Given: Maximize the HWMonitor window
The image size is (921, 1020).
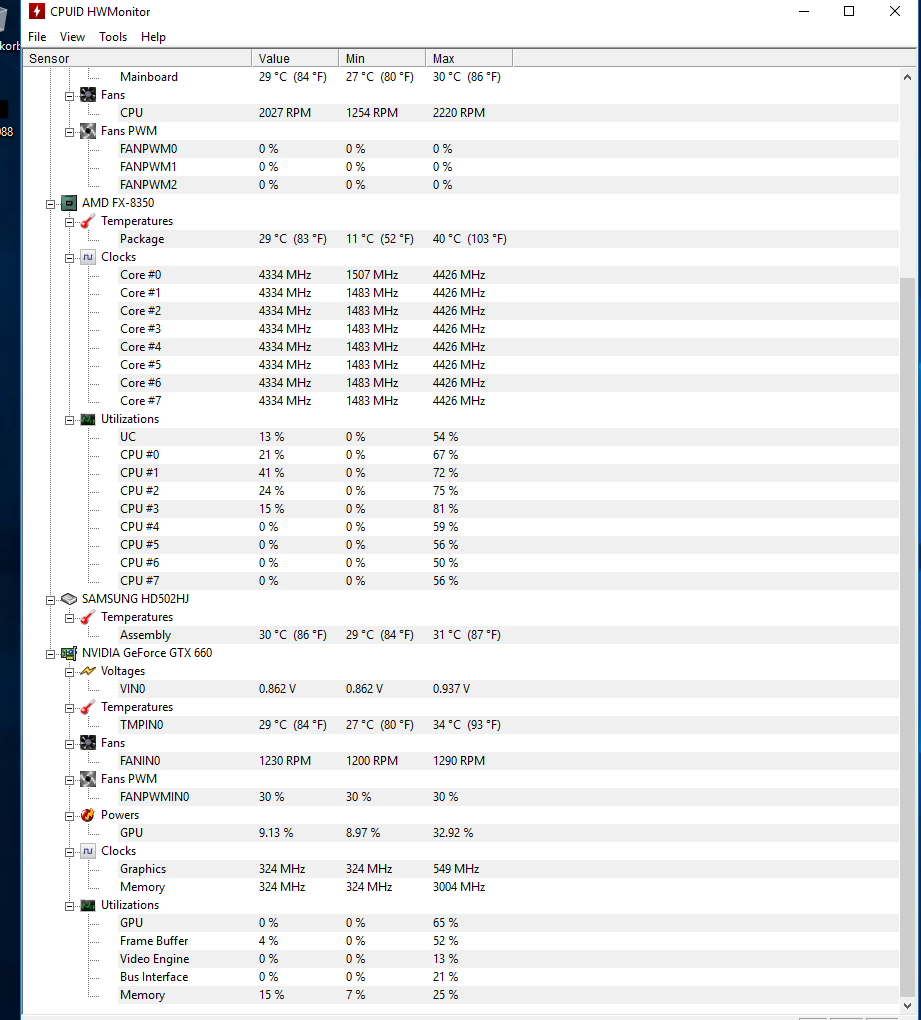Looking at the screenshot, I should coord(849,11).
